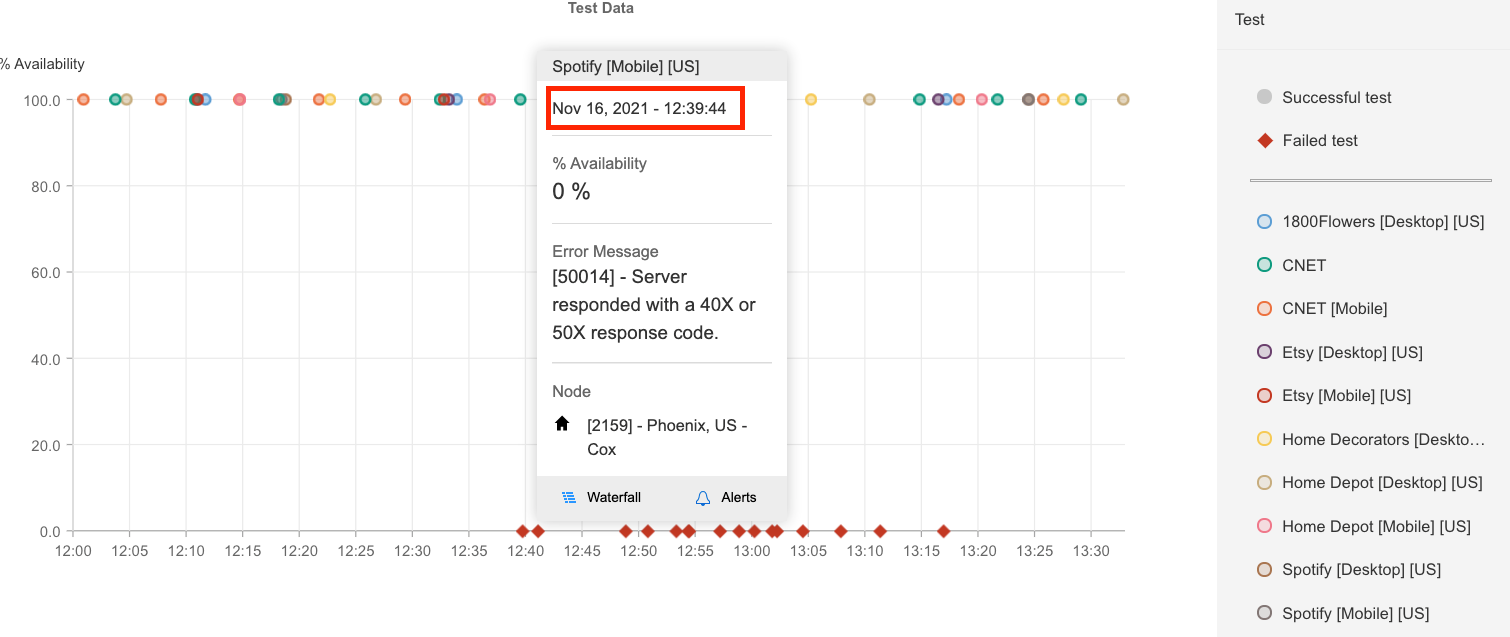Click the yellow successful marker near 13:05
Image resolution: width=1510 pixels, height=637 pixels.
tap(811, 99)
